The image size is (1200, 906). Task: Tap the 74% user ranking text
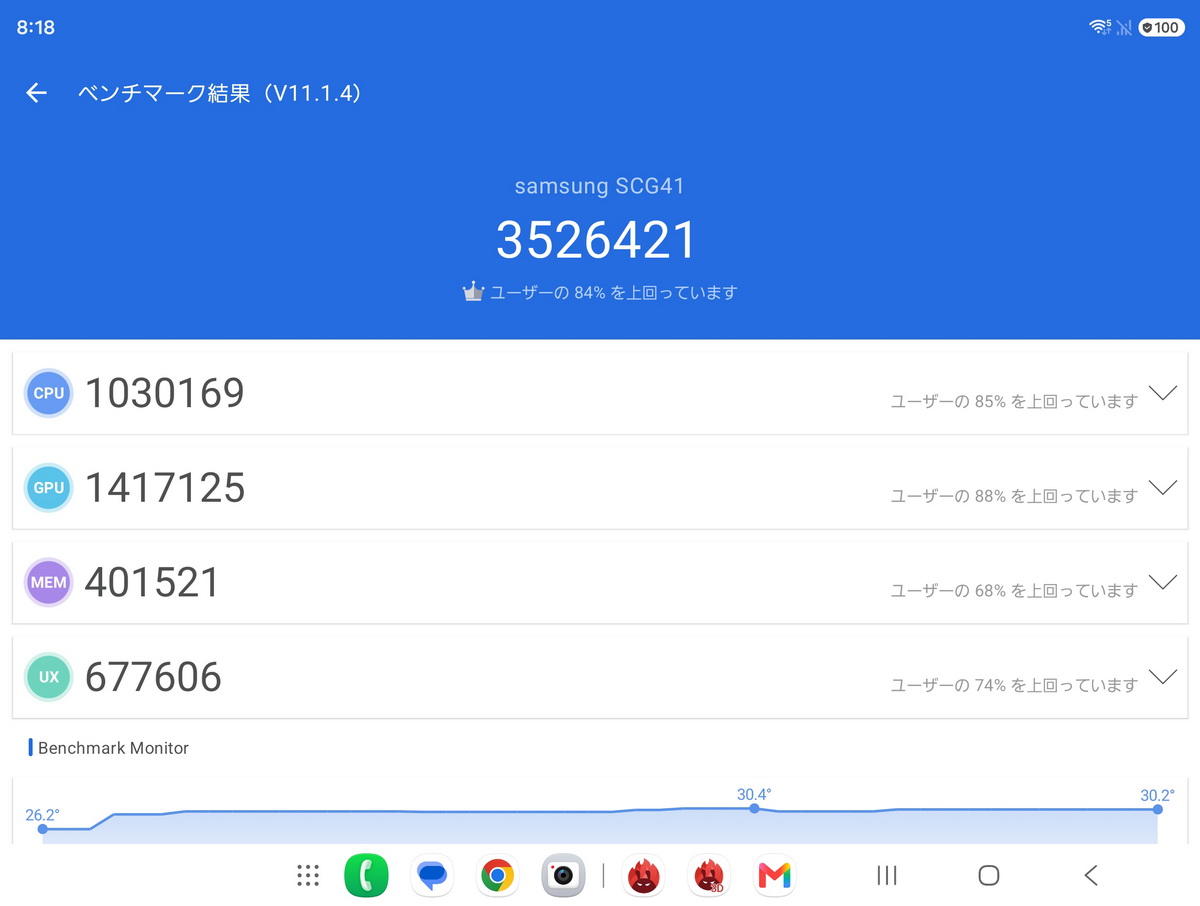click(x=1014, y=685)
